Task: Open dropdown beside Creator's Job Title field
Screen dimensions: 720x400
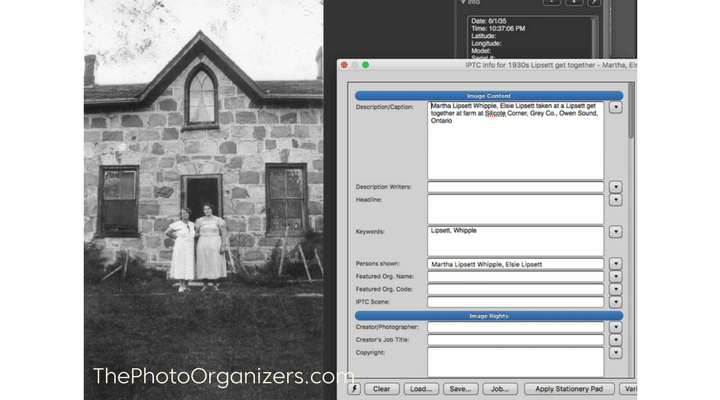Action: click(616, 340)
